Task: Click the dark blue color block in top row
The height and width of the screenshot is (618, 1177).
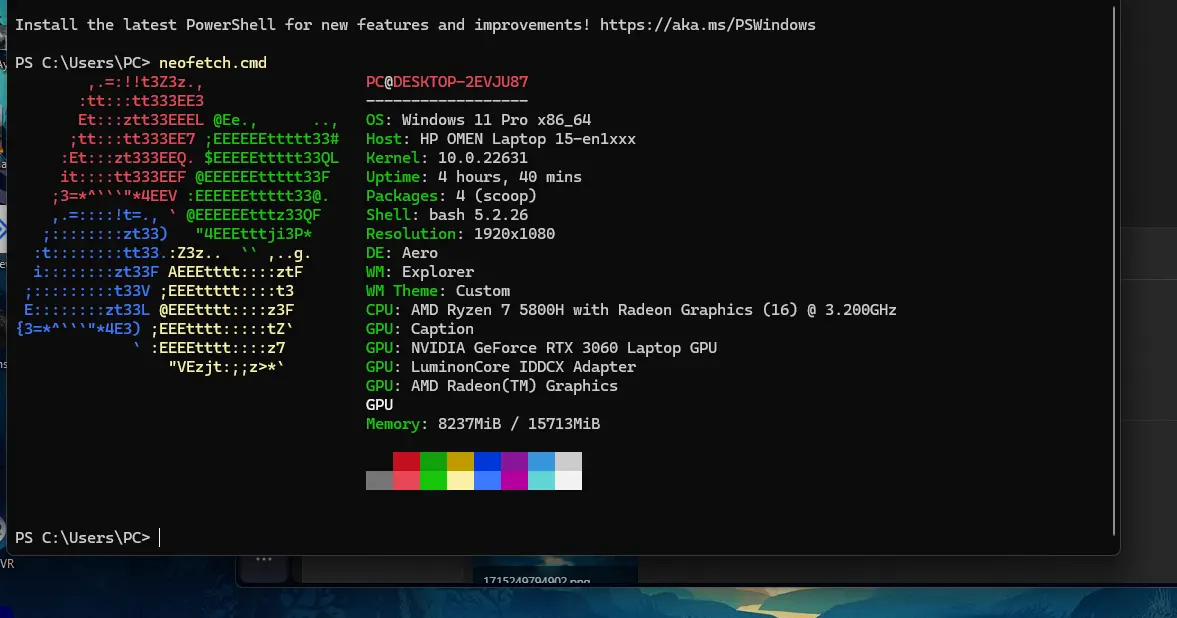Action: 487,461
